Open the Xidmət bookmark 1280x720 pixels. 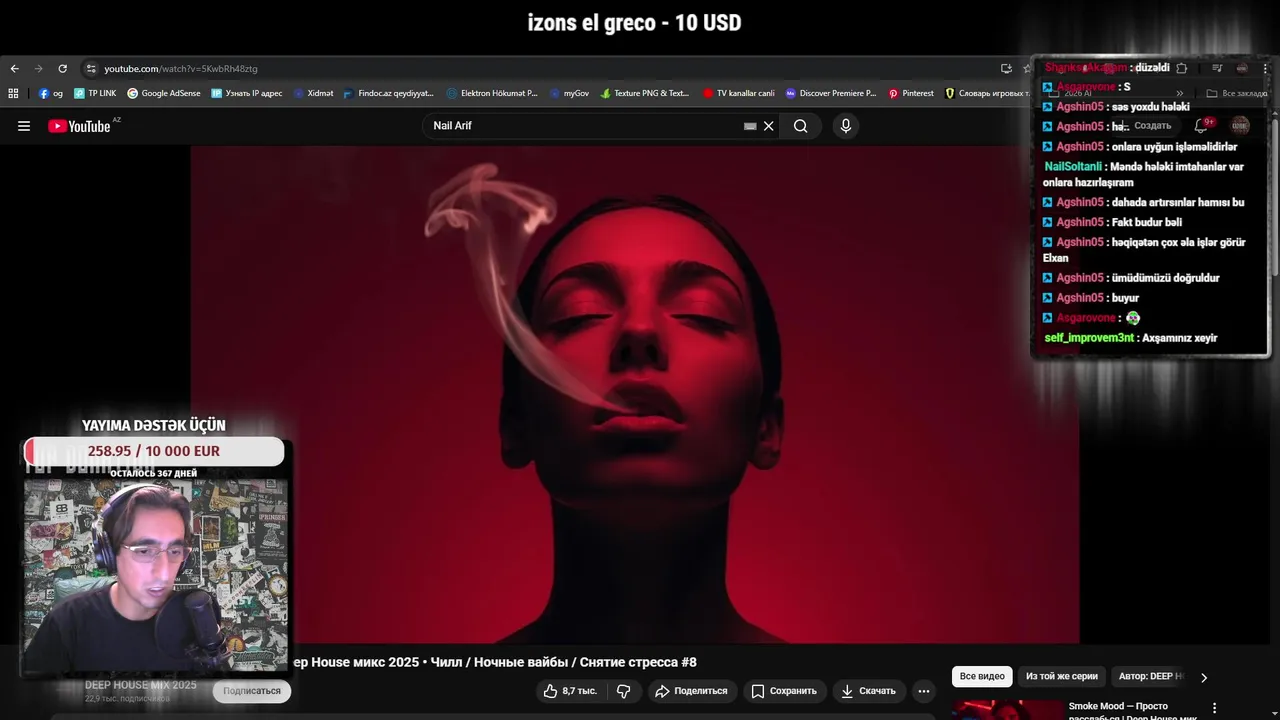(313, 93)
